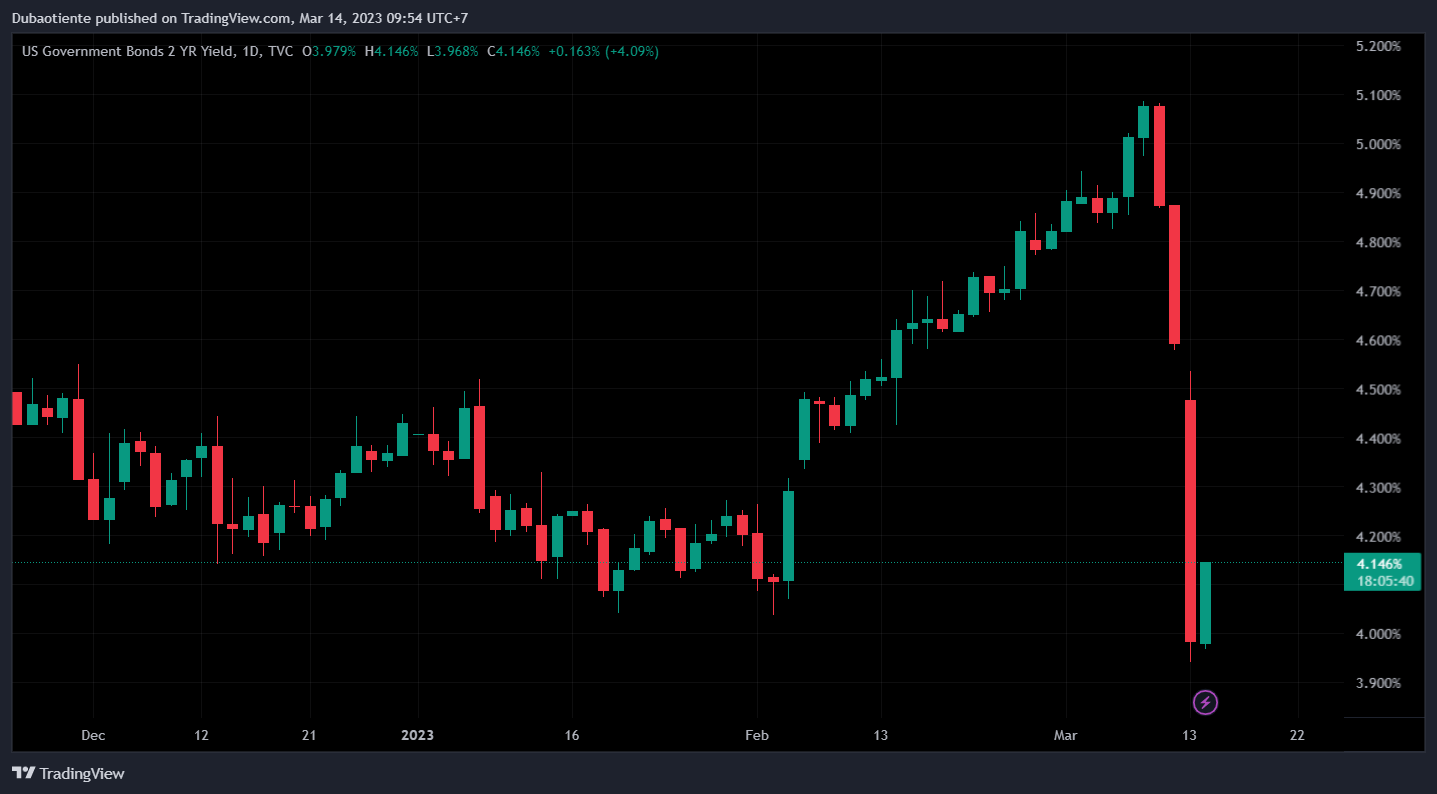
Task: Click the Dec label on time axis
Action: [93, 736]
